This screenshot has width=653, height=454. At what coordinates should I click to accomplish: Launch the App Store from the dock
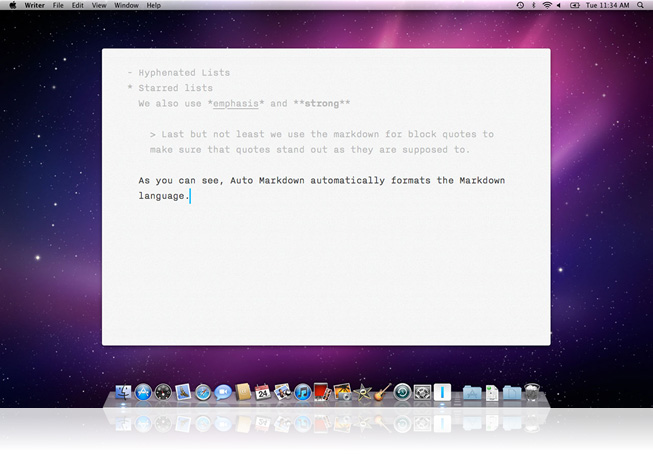(x=143, y=392)
